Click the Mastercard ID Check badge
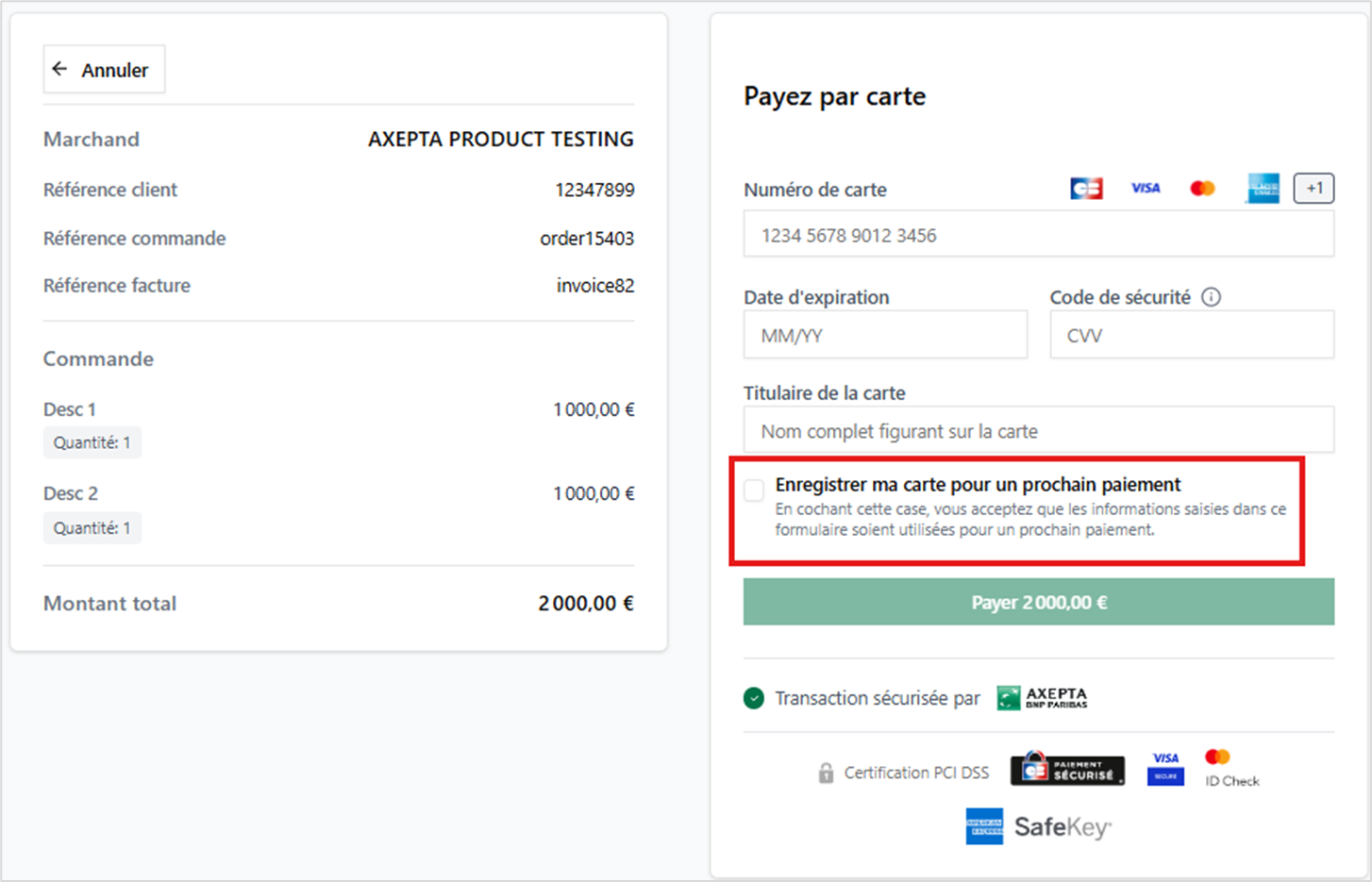This screenshot has height=882, width=1372. tap(1230, 768)
